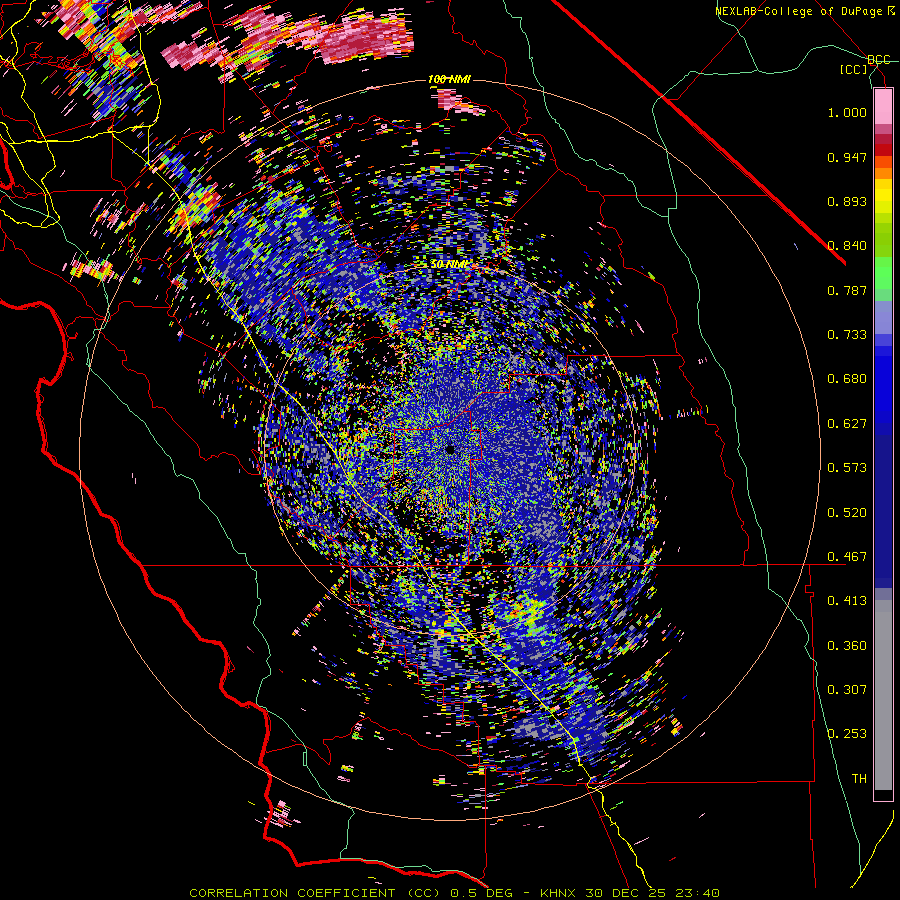The height and width of the screenshot is (900, 900).
Task: Click the 50 NMI range ring label
Action: click(x=449, y=265)
